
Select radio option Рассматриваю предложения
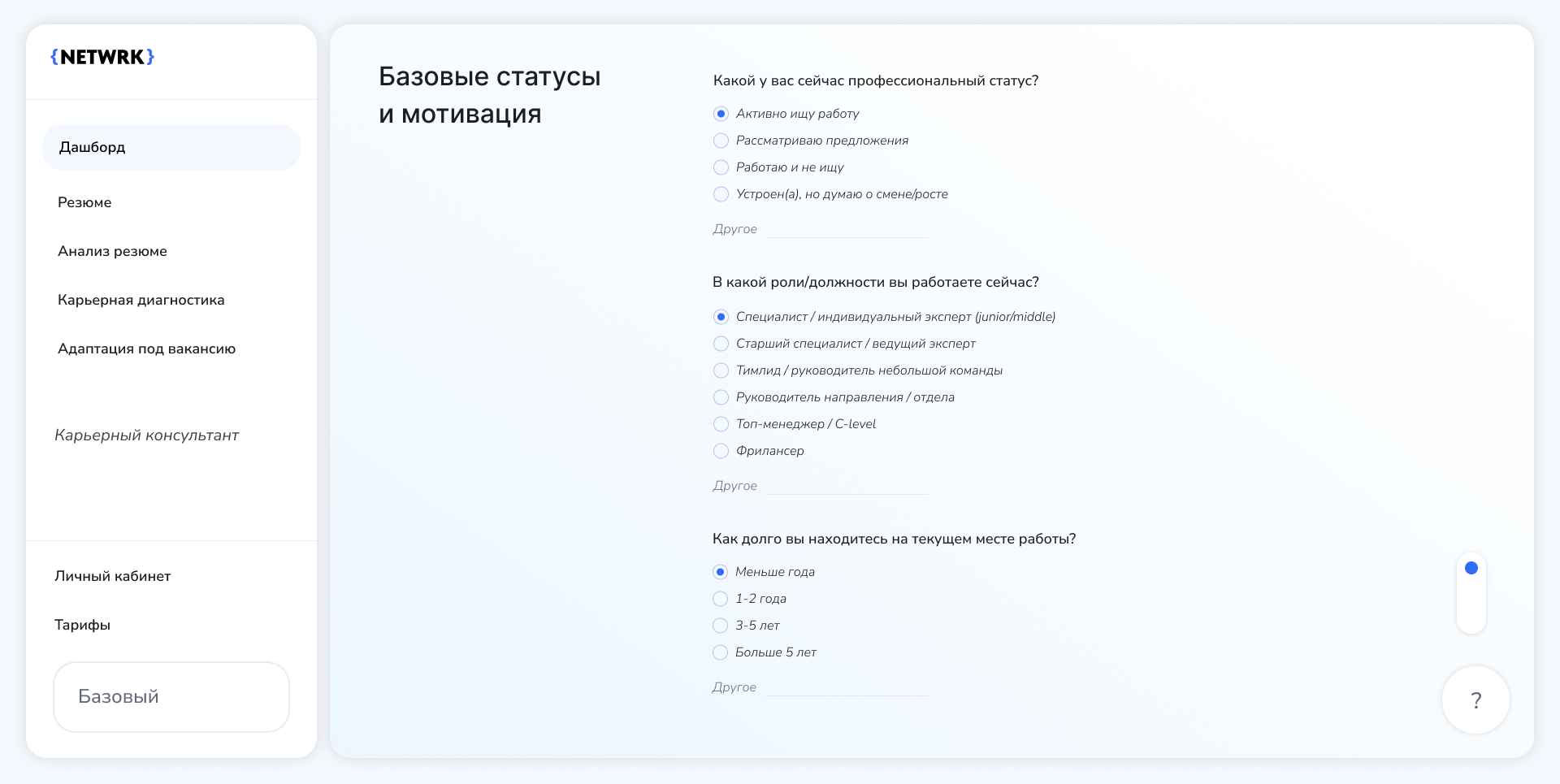coord(721,141)
